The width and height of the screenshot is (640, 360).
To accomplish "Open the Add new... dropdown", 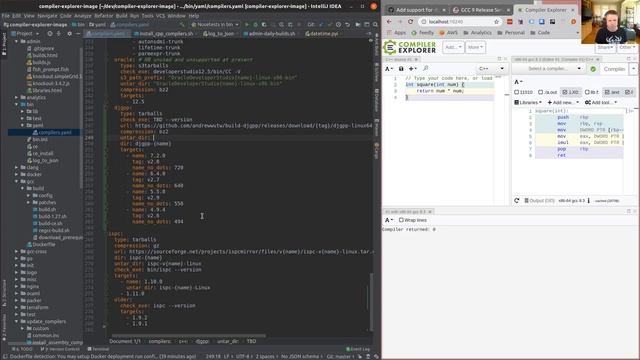I will coord(563,102).
